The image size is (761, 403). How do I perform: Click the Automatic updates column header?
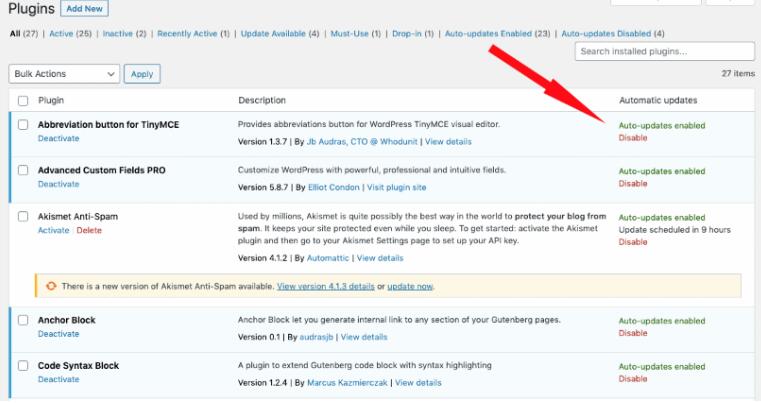click(x=658, y=101)
